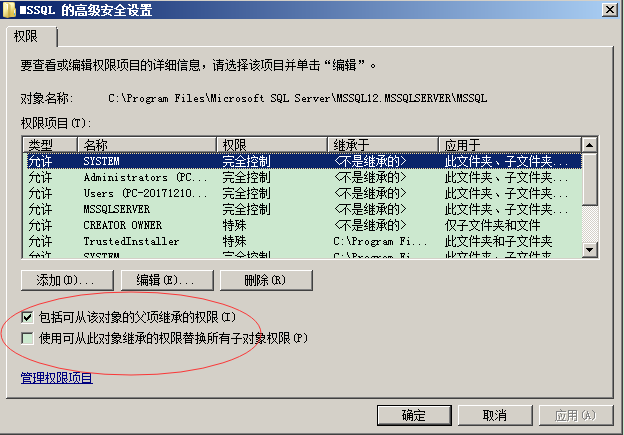624x435 pixels.
Task: Sort by the 名称 column header
Action: pos(146,145)
